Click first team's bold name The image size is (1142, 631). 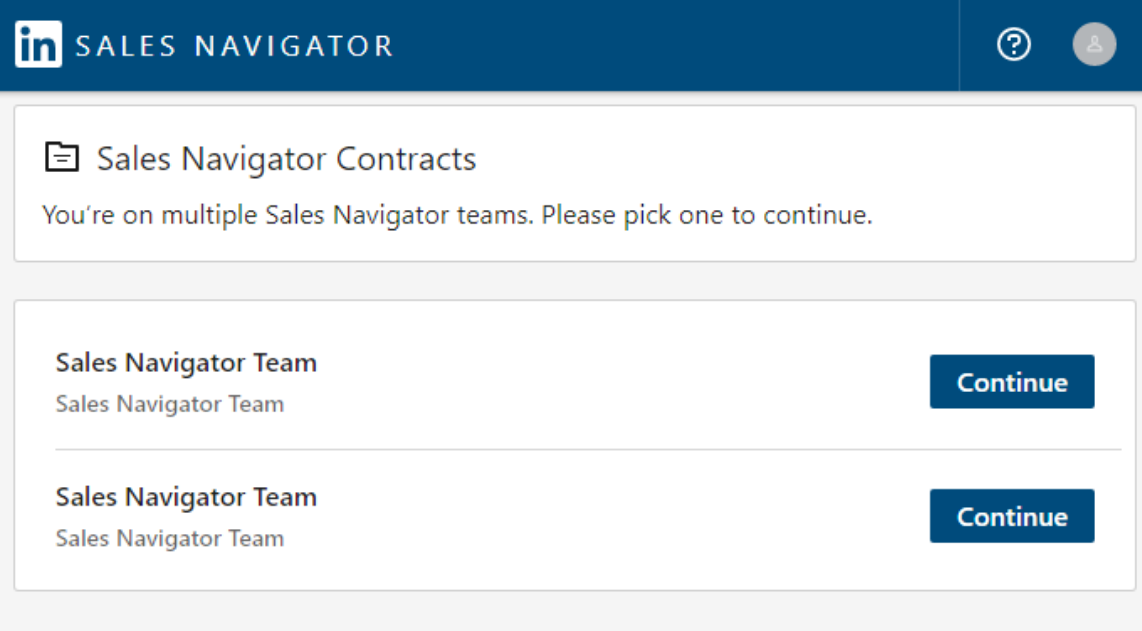[x=186, y=362]
